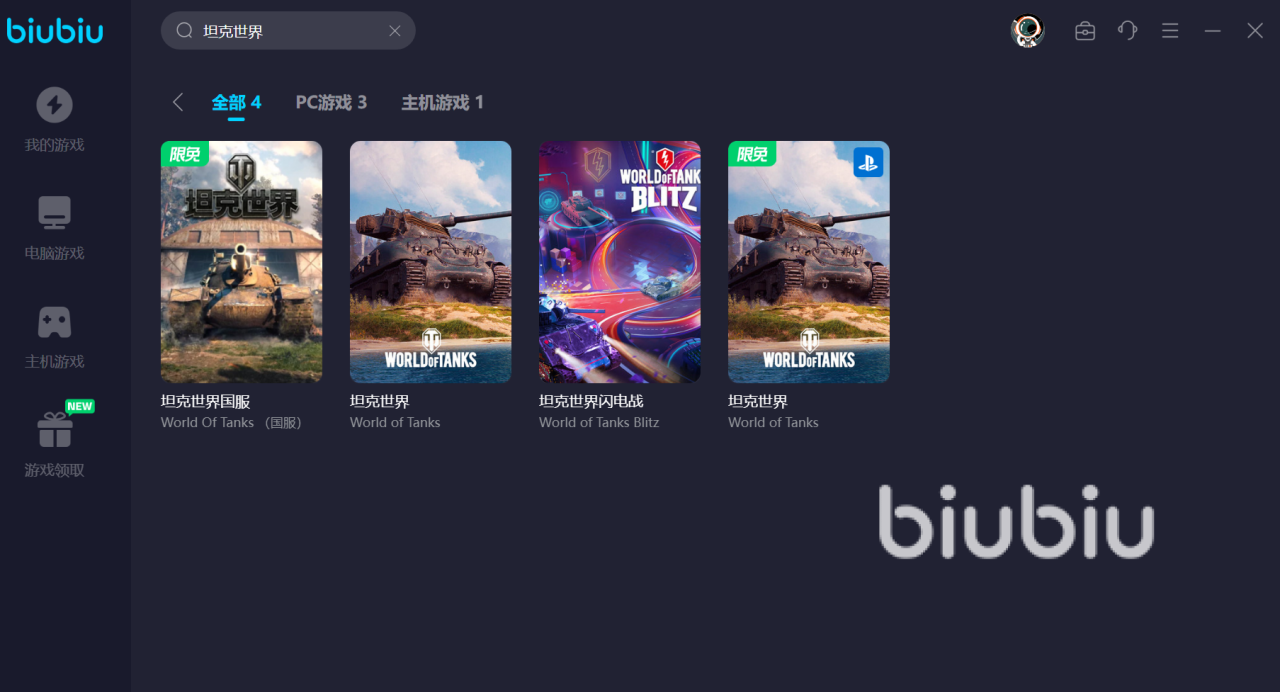The width and height of the screenshot is (1280, 692).
Task: Switch to the 全部 4 tab
Action: click(x=236, y=102)
